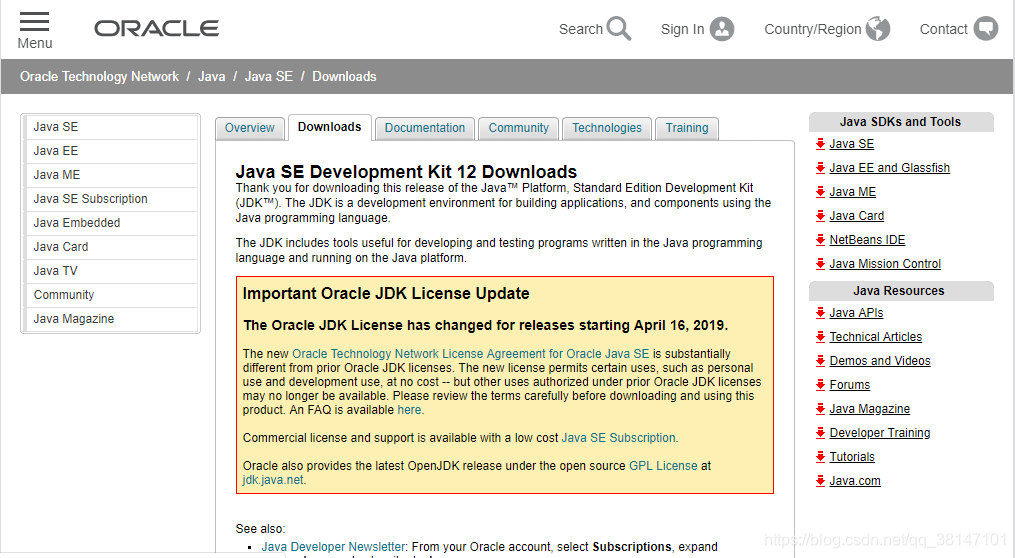The height and width of the screenshot is (558, 1015).
Task: Click arrow icon beside Forums
Action: coord(820,385)
